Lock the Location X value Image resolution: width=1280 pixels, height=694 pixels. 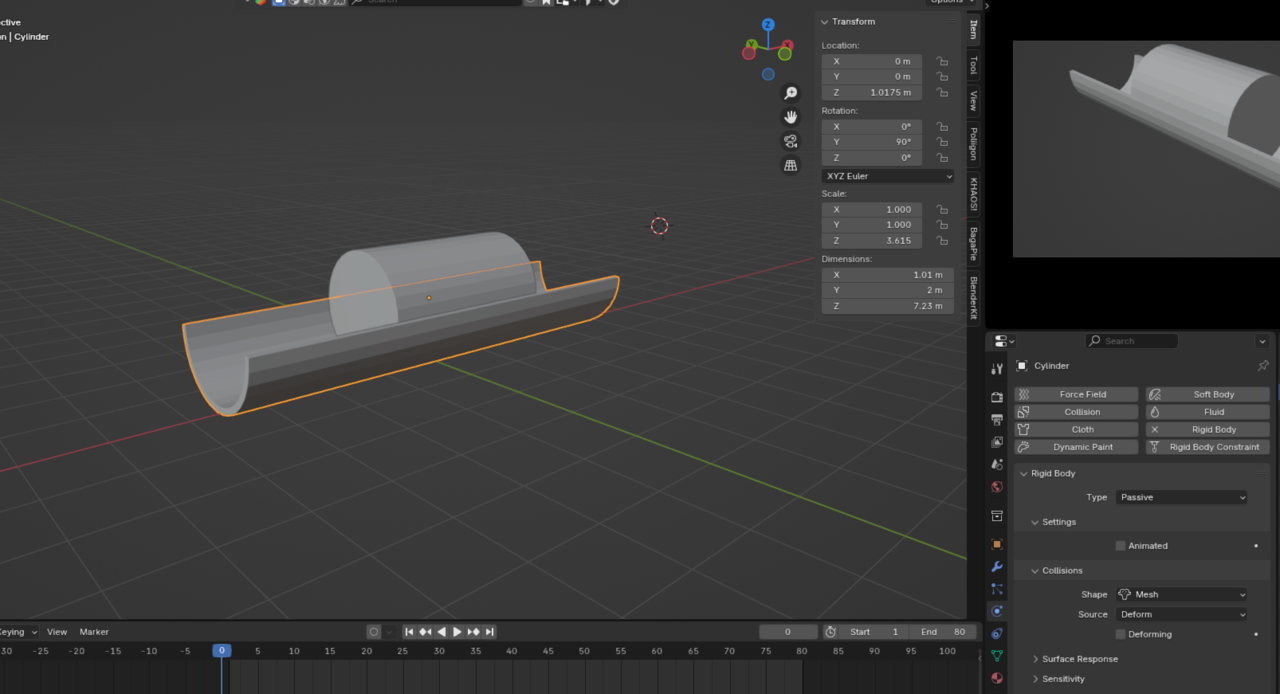click(942, 61)
